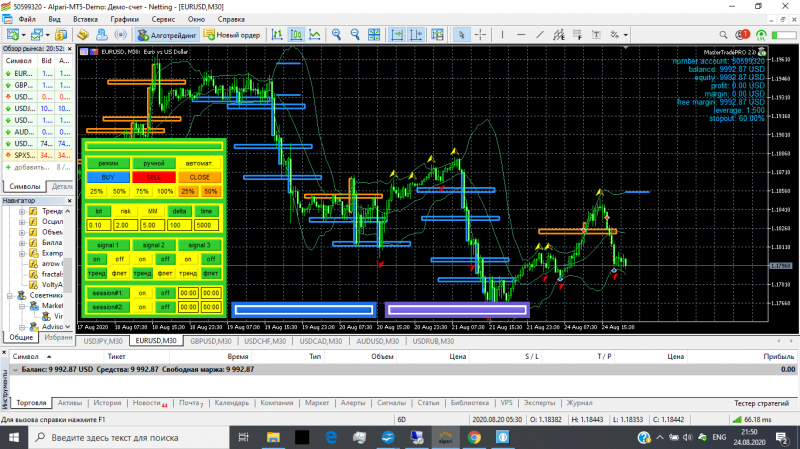Screen dimensions: 800x449
Task: Toggle the Алготрейдинг button
Action: tap(167, 35)
